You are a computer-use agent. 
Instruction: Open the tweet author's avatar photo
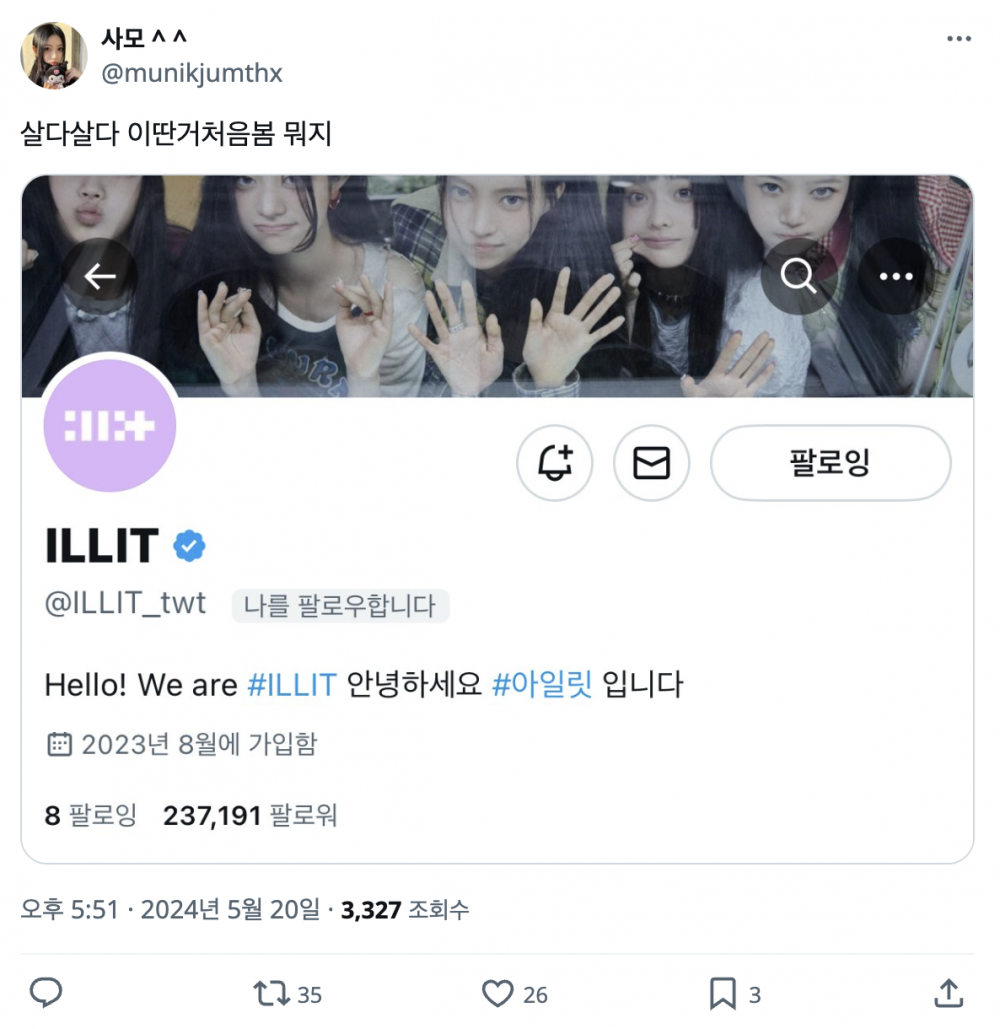(x=54, y=55)
